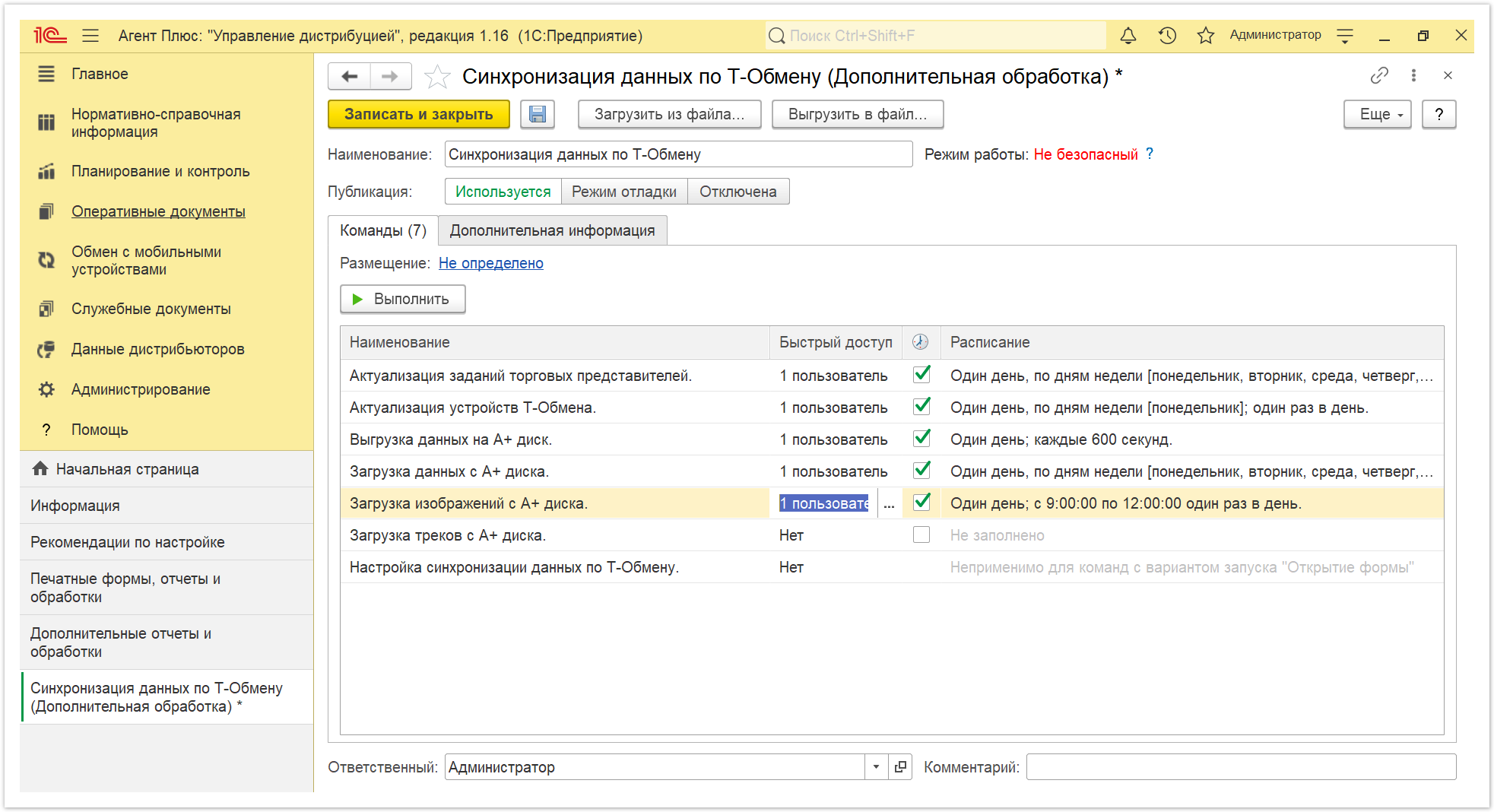This screenshot has width=1494, height=812.
Task: Save with the floppy disk icon
Action: 538,114
